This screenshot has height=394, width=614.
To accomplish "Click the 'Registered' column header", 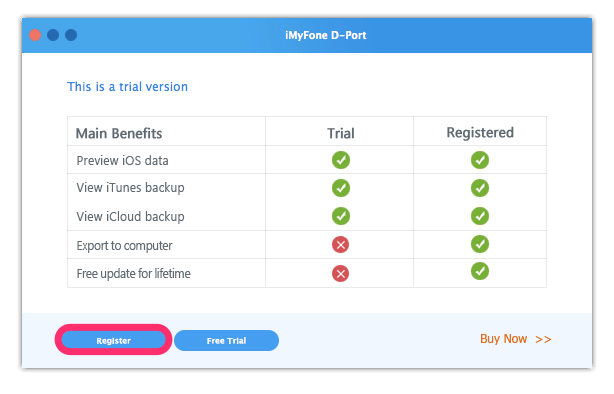I will point(480,133).
